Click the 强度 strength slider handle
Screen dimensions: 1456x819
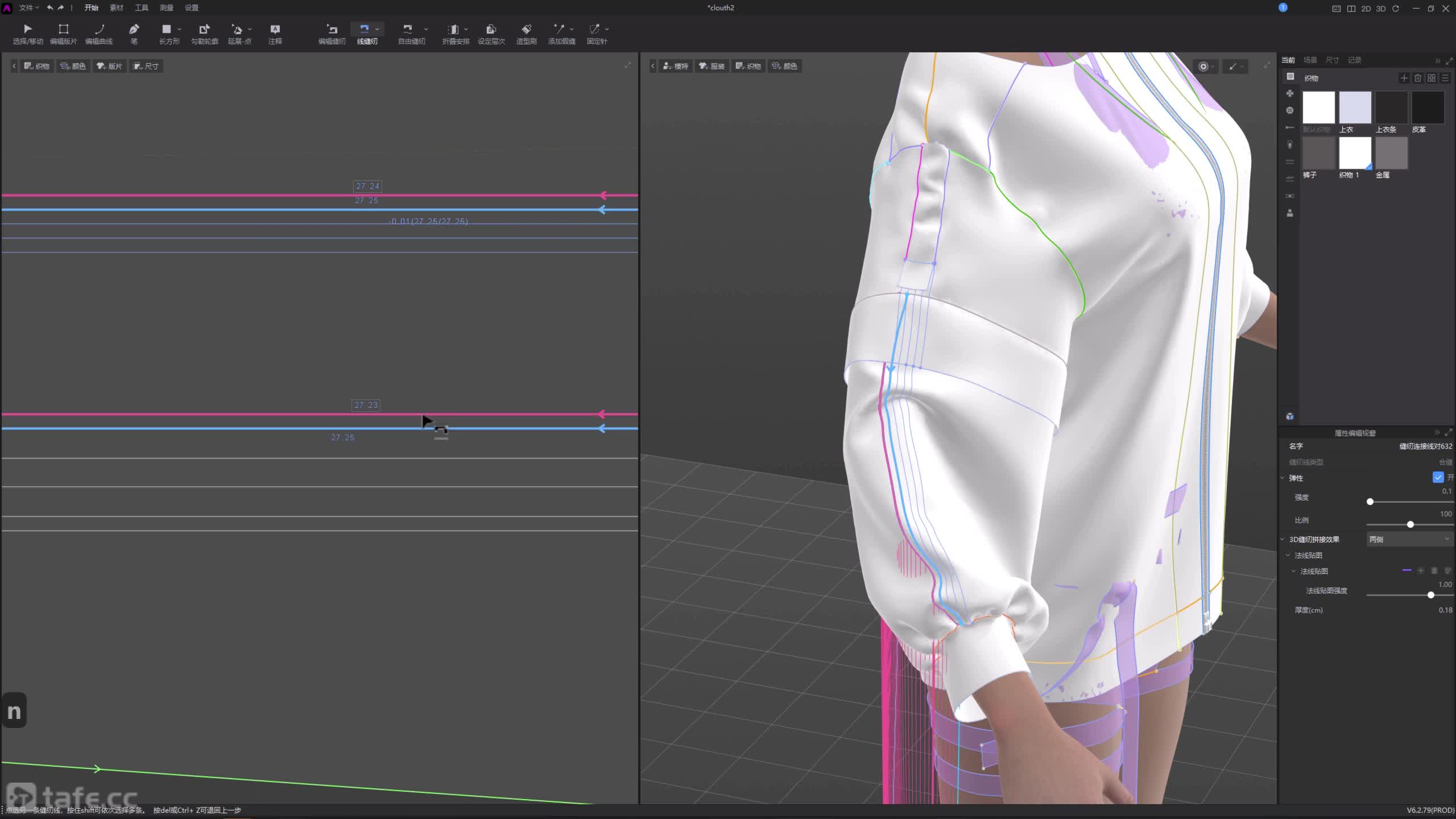(1370, 502)
